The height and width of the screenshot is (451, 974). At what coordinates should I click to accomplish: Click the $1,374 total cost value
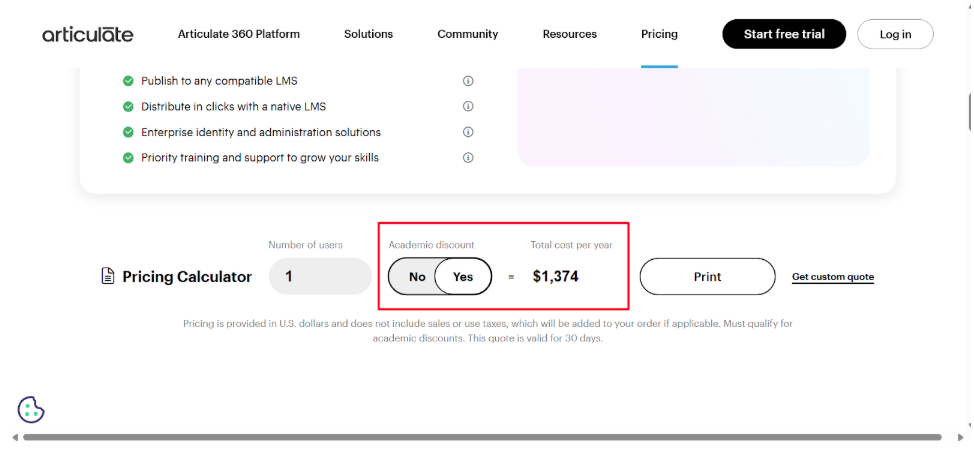[x=555, y=276]
